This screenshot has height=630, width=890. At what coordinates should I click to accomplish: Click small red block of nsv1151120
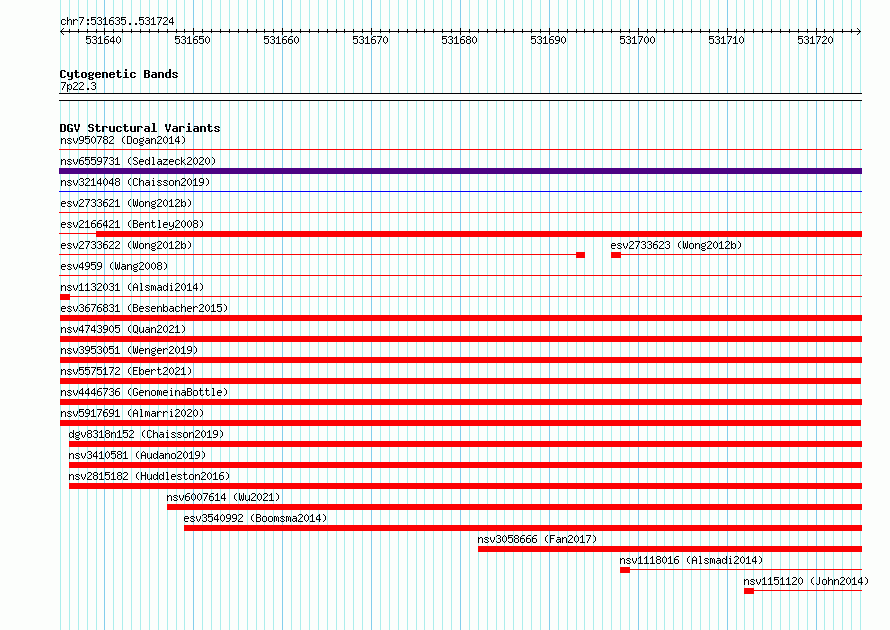[749, 591]
